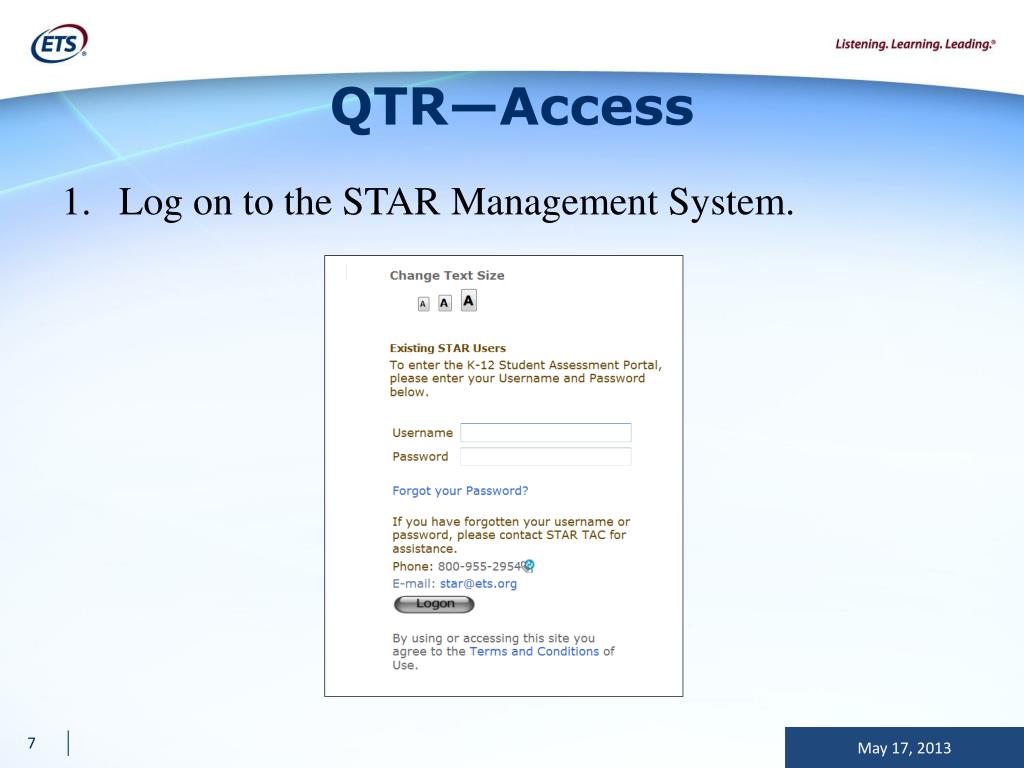Click the Logon button
This screenshot has width=1024, height=768.
[x=434, y=604]
